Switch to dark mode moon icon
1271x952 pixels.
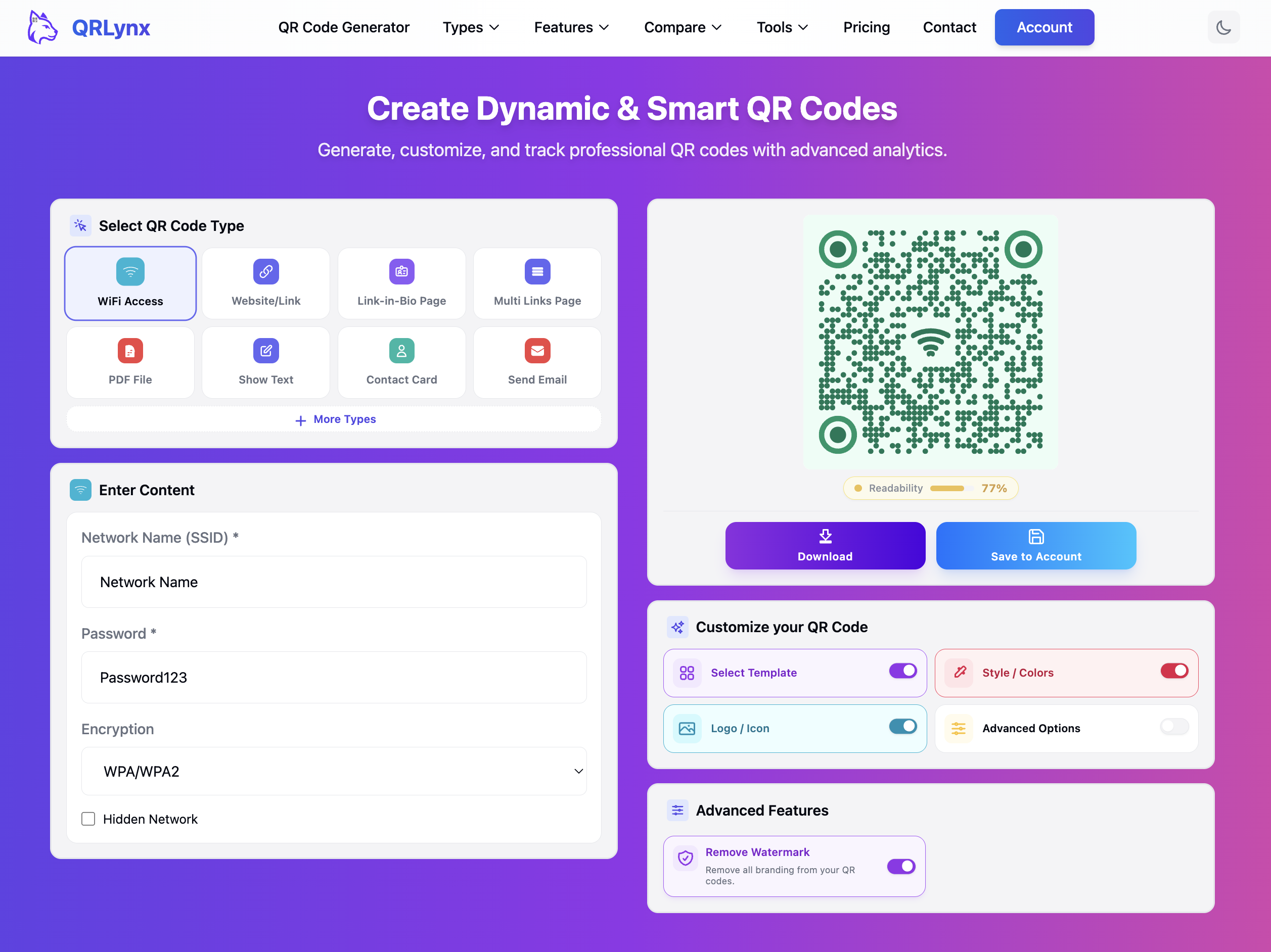1223,28
